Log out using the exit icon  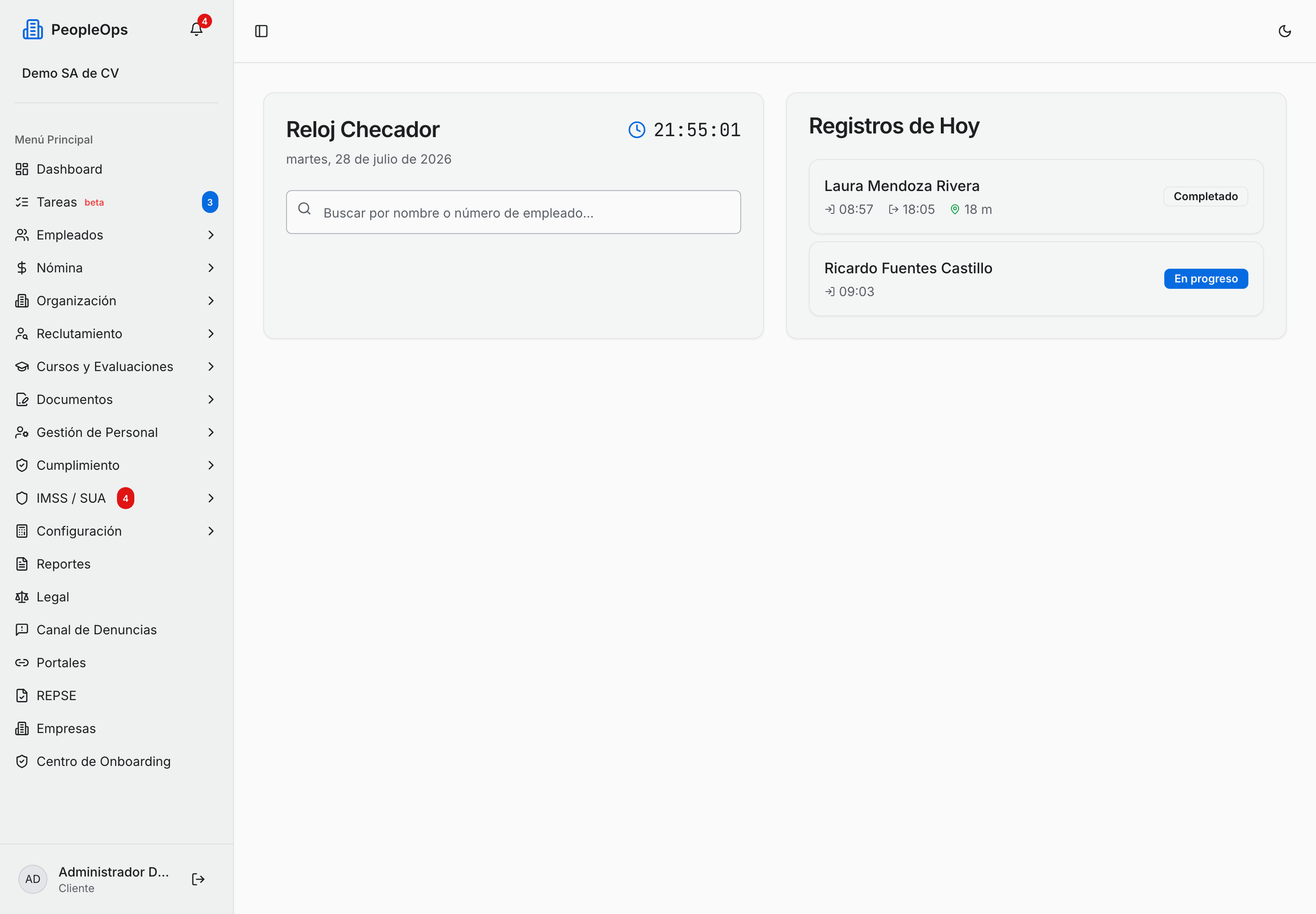pyautogui.click(x=198, y=879)
